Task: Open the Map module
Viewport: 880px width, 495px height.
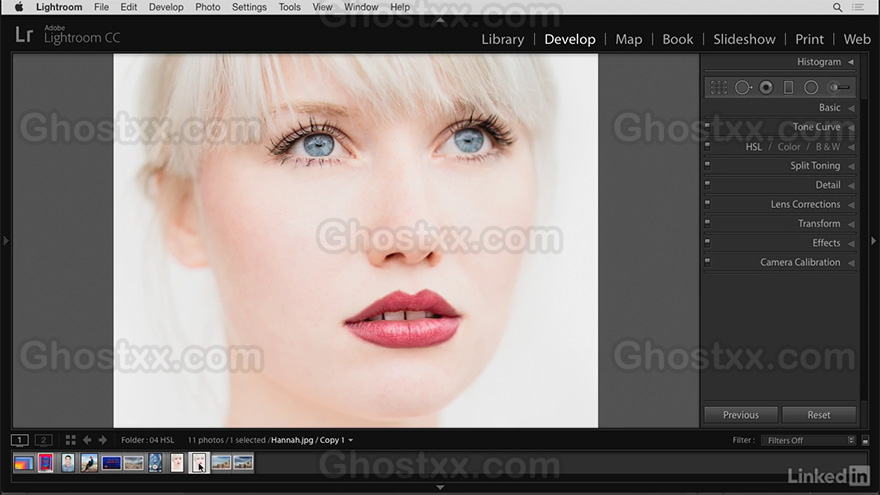Action: coord(629,39)
